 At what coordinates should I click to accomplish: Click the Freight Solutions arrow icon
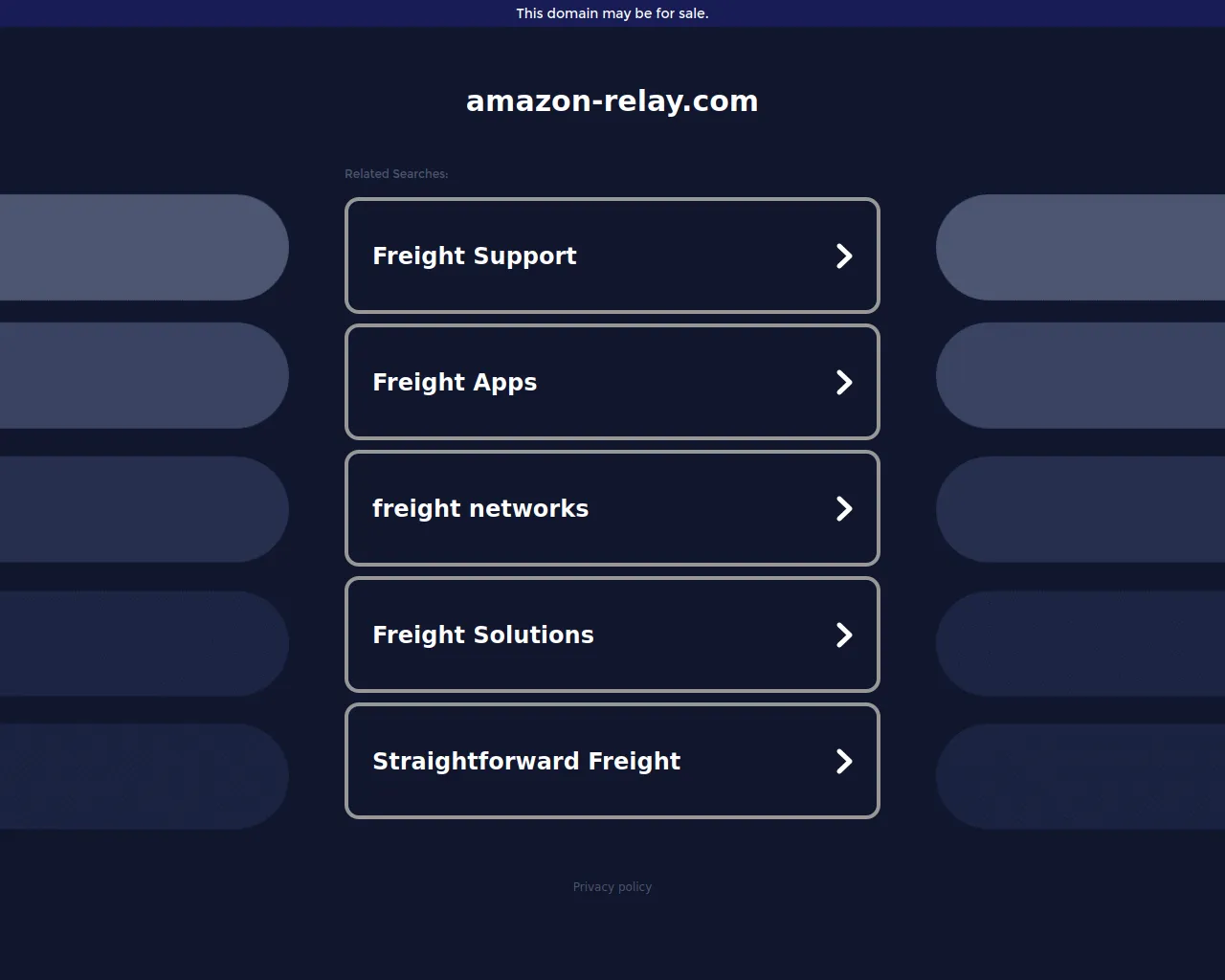843,635
